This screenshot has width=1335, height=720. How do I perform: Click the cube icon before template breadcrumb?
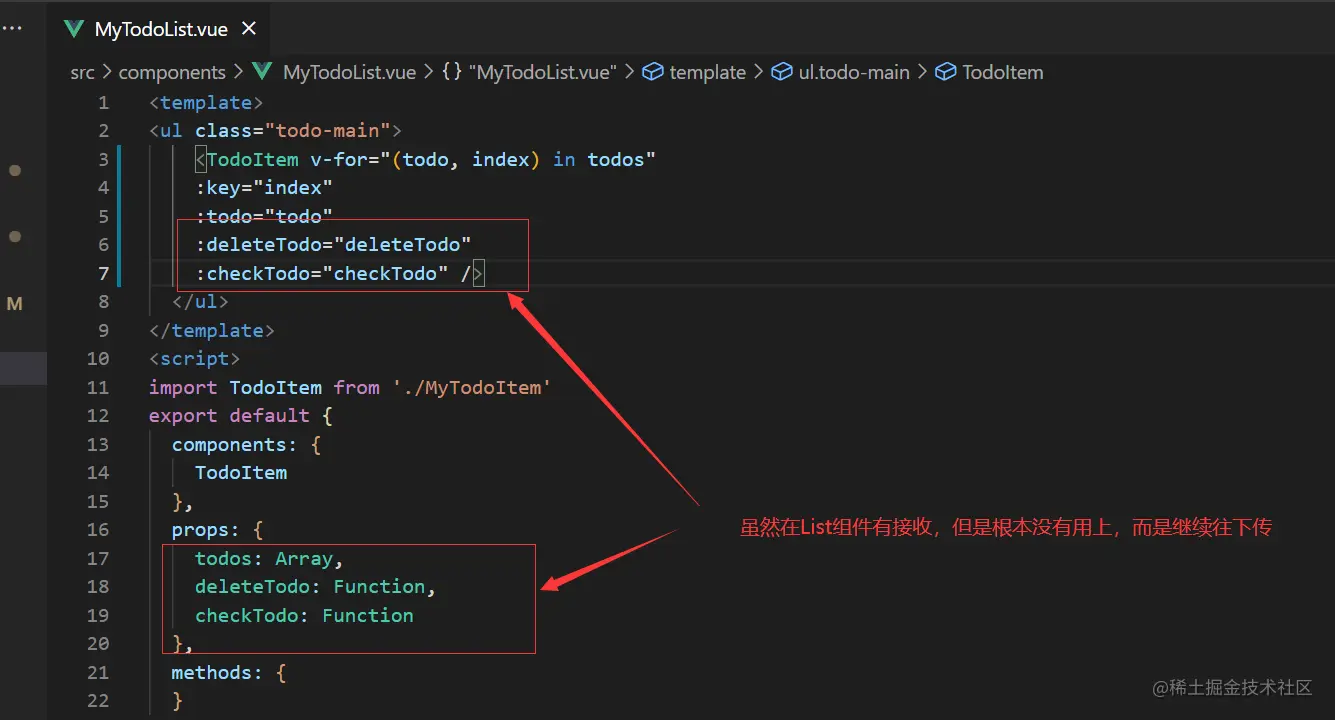[653, 72]
